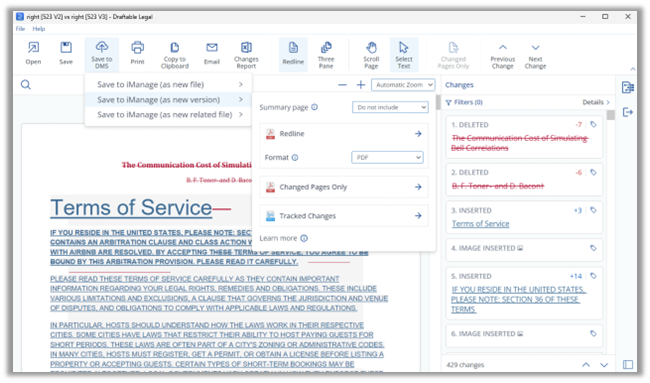
Task: Select the deleted 'The Communication Cost' change text
Action: (519, 143)
